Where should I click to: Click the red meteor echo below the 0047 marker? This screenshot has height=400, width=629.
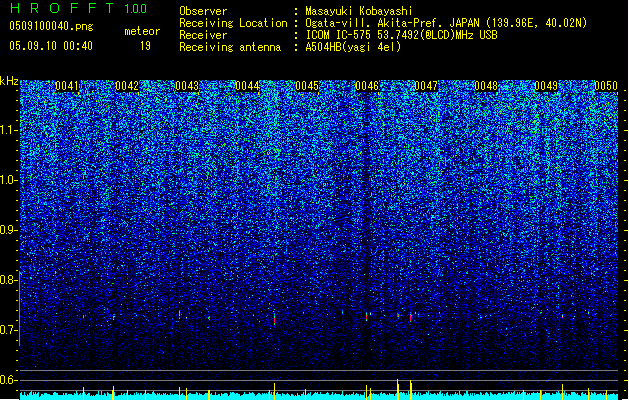point(411,318)
